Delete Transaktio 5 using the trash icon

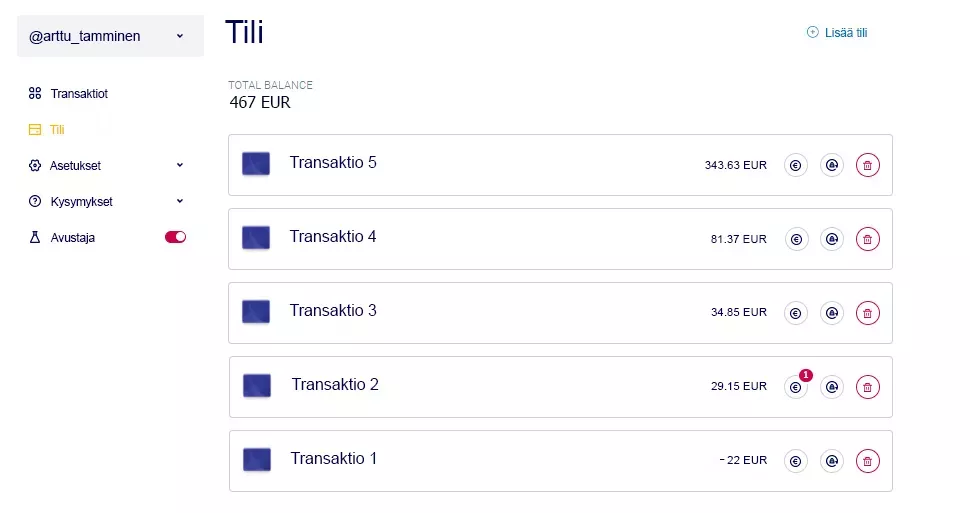[x=868, y=165]
